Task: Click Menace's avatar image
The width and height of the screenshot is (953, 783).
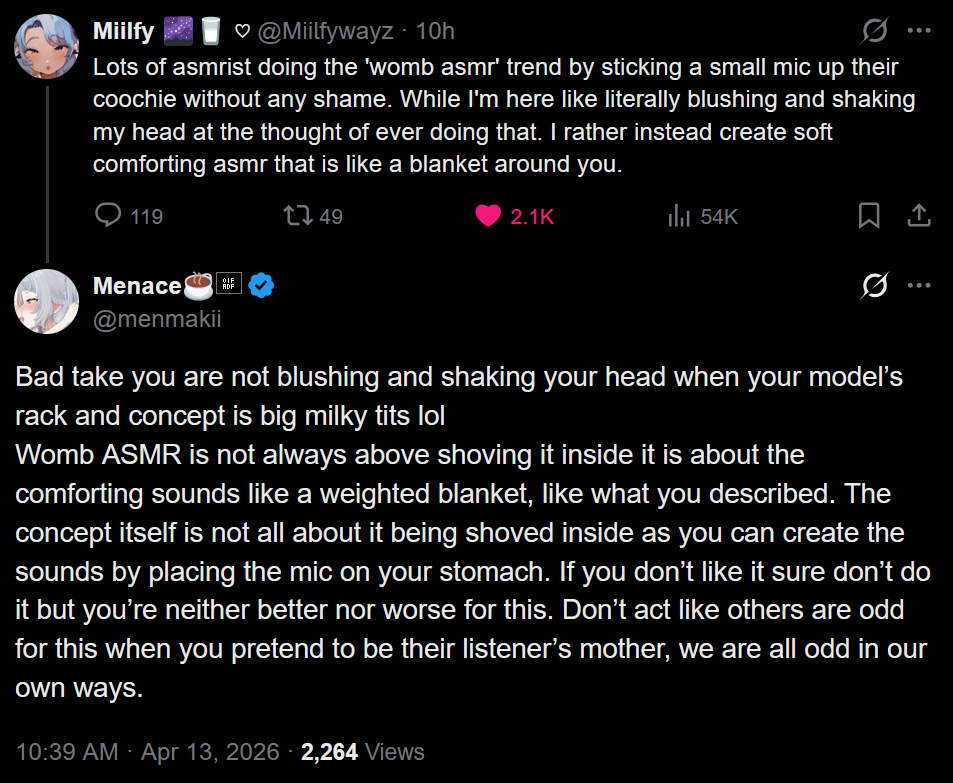Action: point(46,301)
